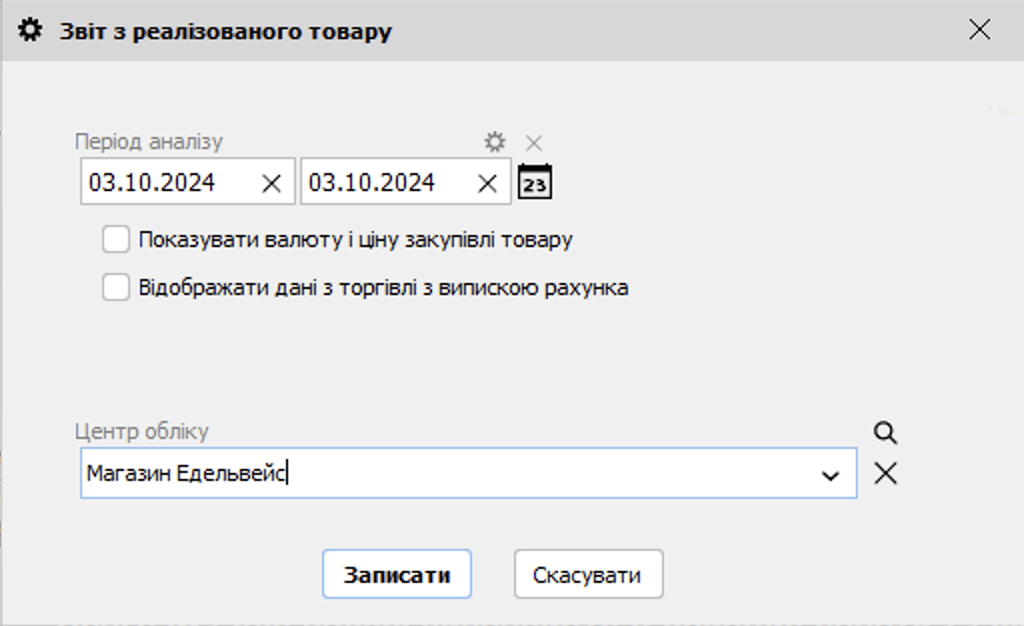Click the gear icon in the title bar
This screenshot has width=1024, height=626.
[x=31, y=30]
